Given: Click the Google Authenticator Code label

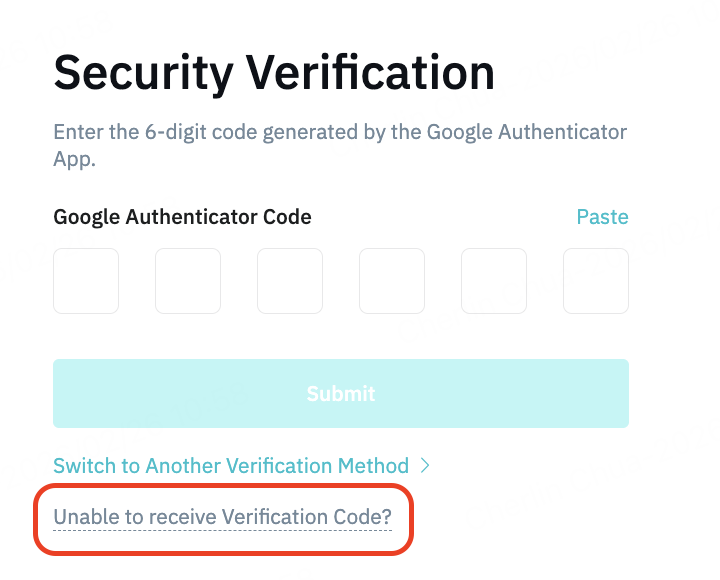Looking at the screenshot, I should point(182,217).
